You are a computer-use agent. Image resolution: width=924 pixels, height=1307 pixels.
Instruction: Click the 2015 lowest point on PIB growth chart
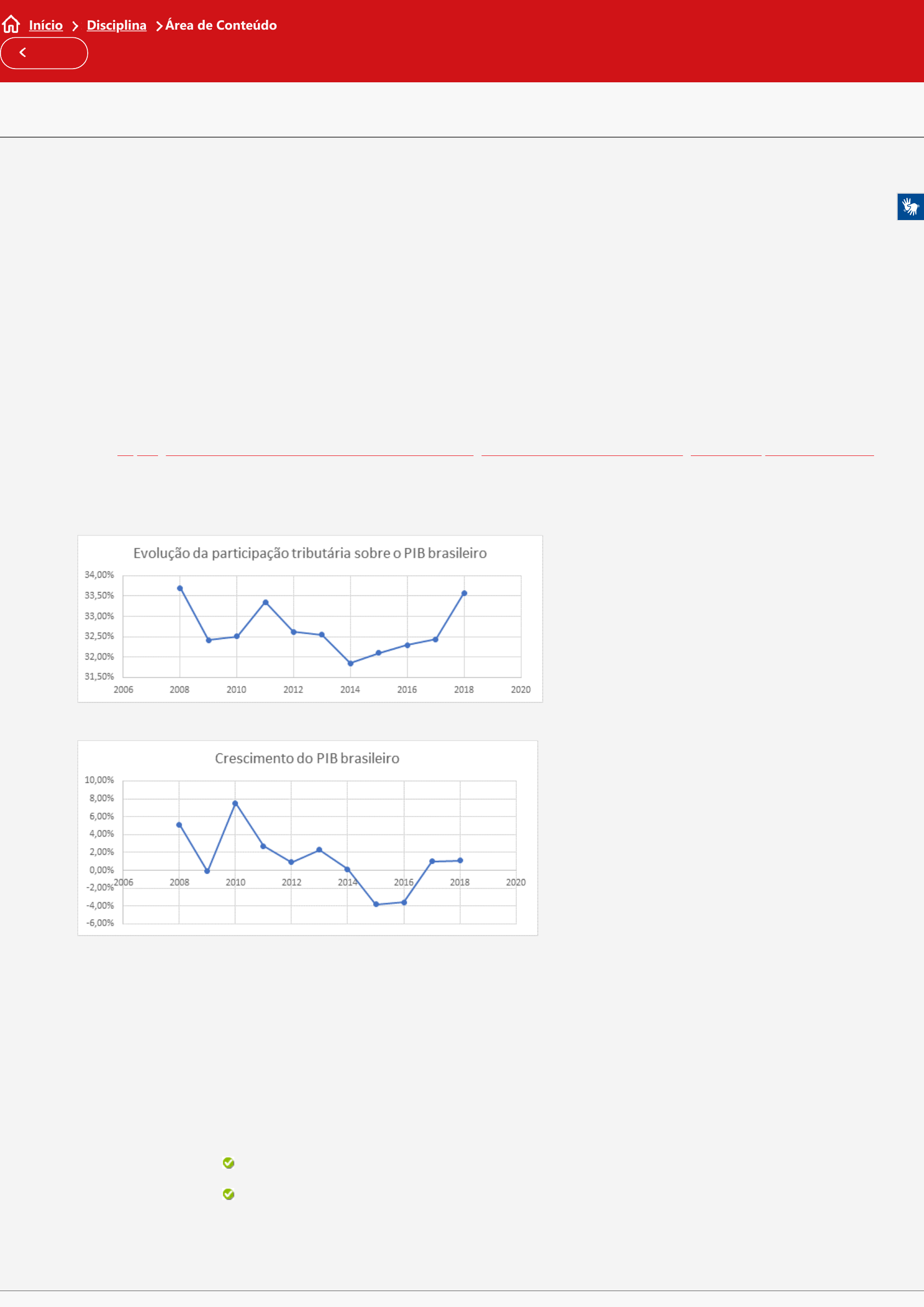click(x=376, y=904)
